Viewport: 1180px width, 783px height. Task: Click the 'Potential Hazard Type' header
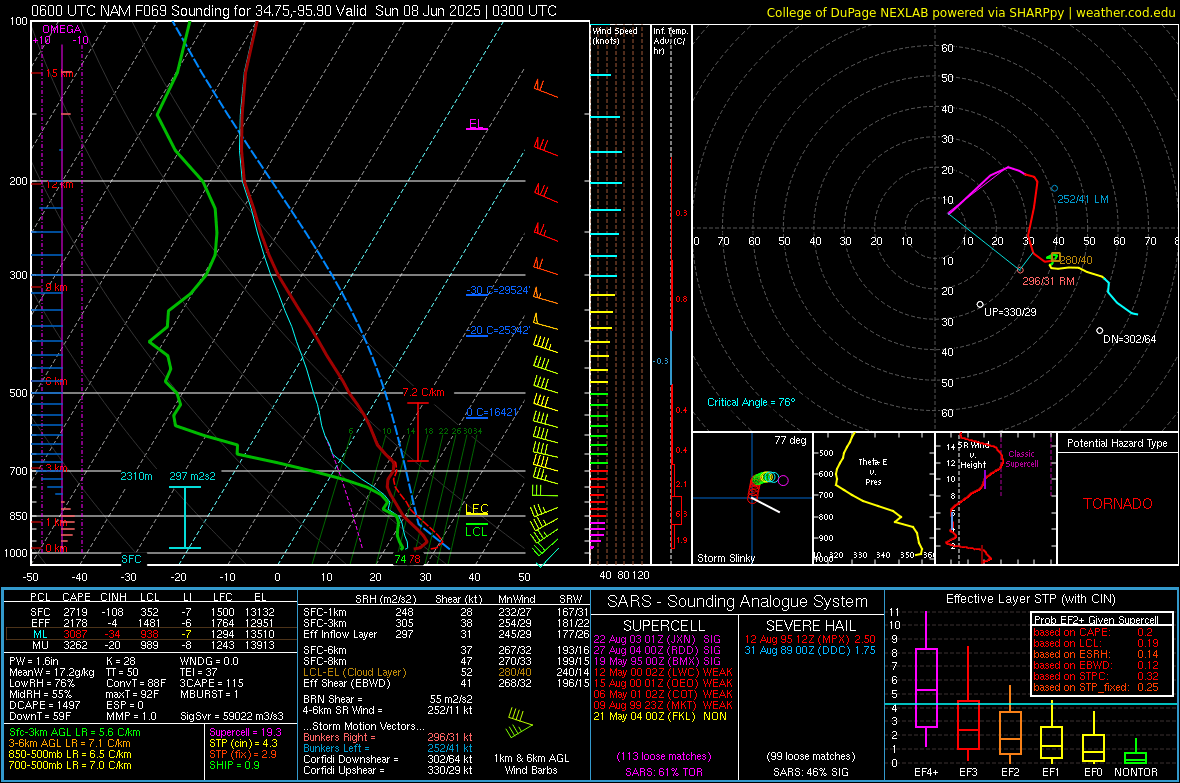click(x=1118, y=443)
